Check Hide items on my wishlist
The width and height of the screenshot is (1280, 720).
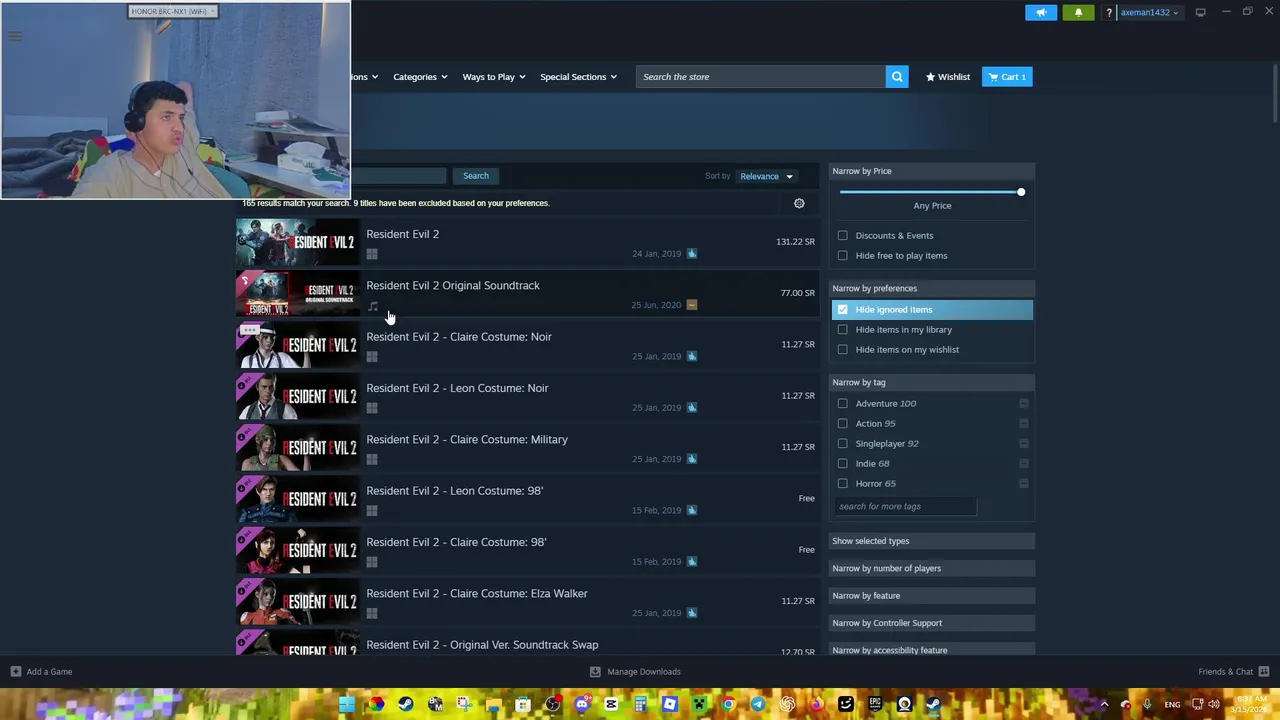pos(843,350)
